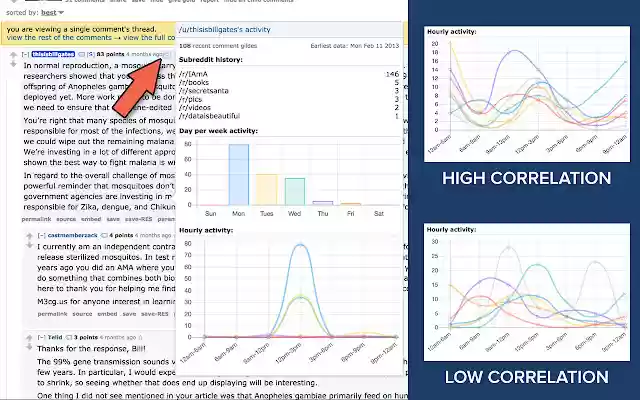The image size is (640, 400).
Task: Open the sorted by best dropdown
Action: [x=52, y=13]
